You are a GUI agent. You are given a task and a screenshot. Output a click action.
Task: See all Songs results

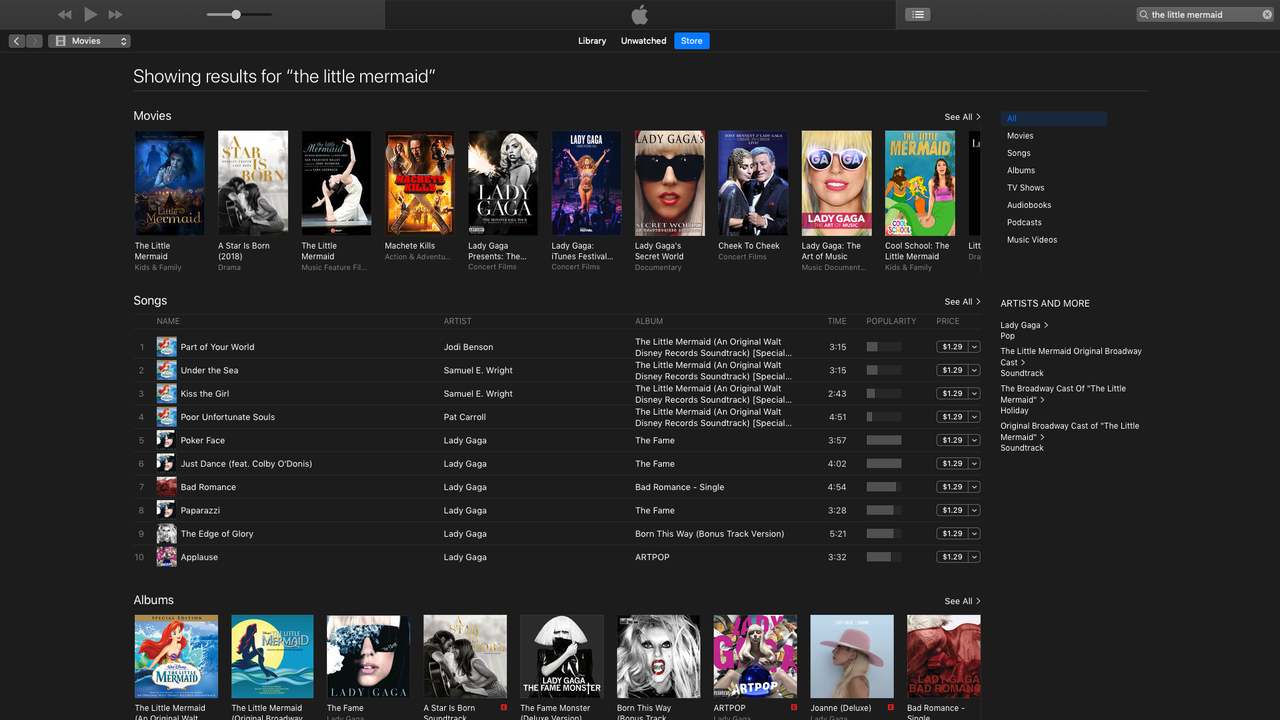[962, 302]
